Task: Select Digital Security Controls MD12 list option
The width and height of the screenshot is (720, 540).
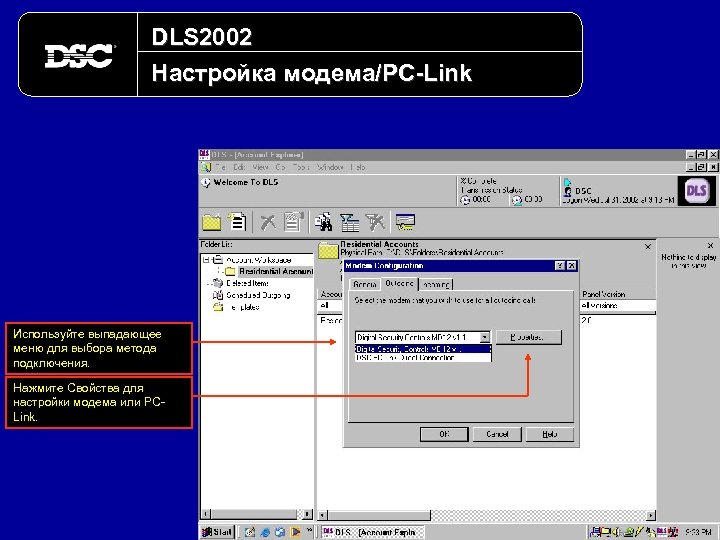Action: [x=423, y=349]
